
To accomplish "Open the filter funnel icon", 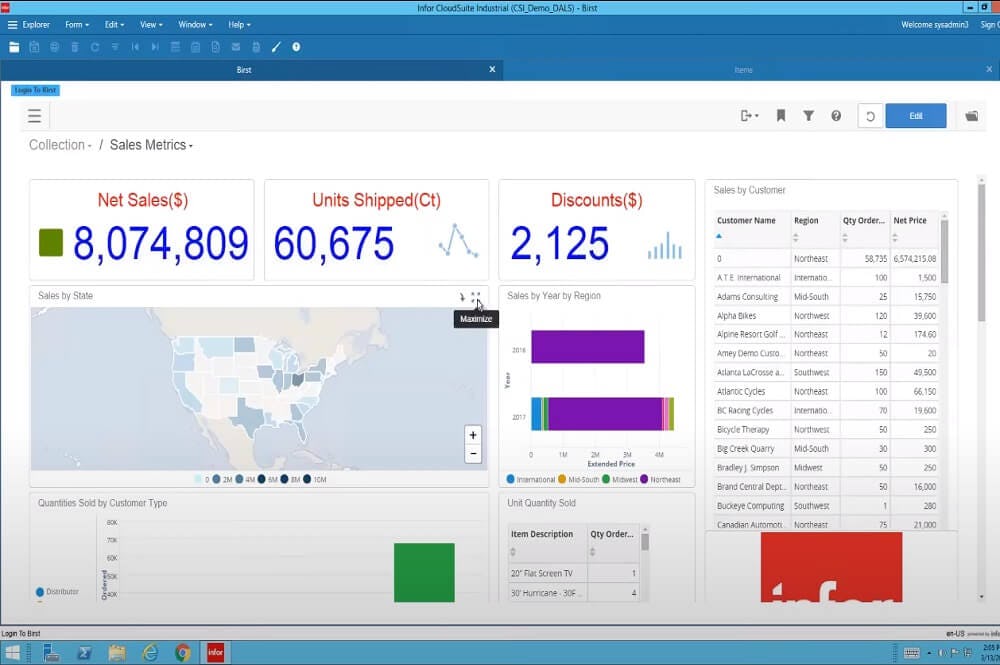I will click(808, 116).
